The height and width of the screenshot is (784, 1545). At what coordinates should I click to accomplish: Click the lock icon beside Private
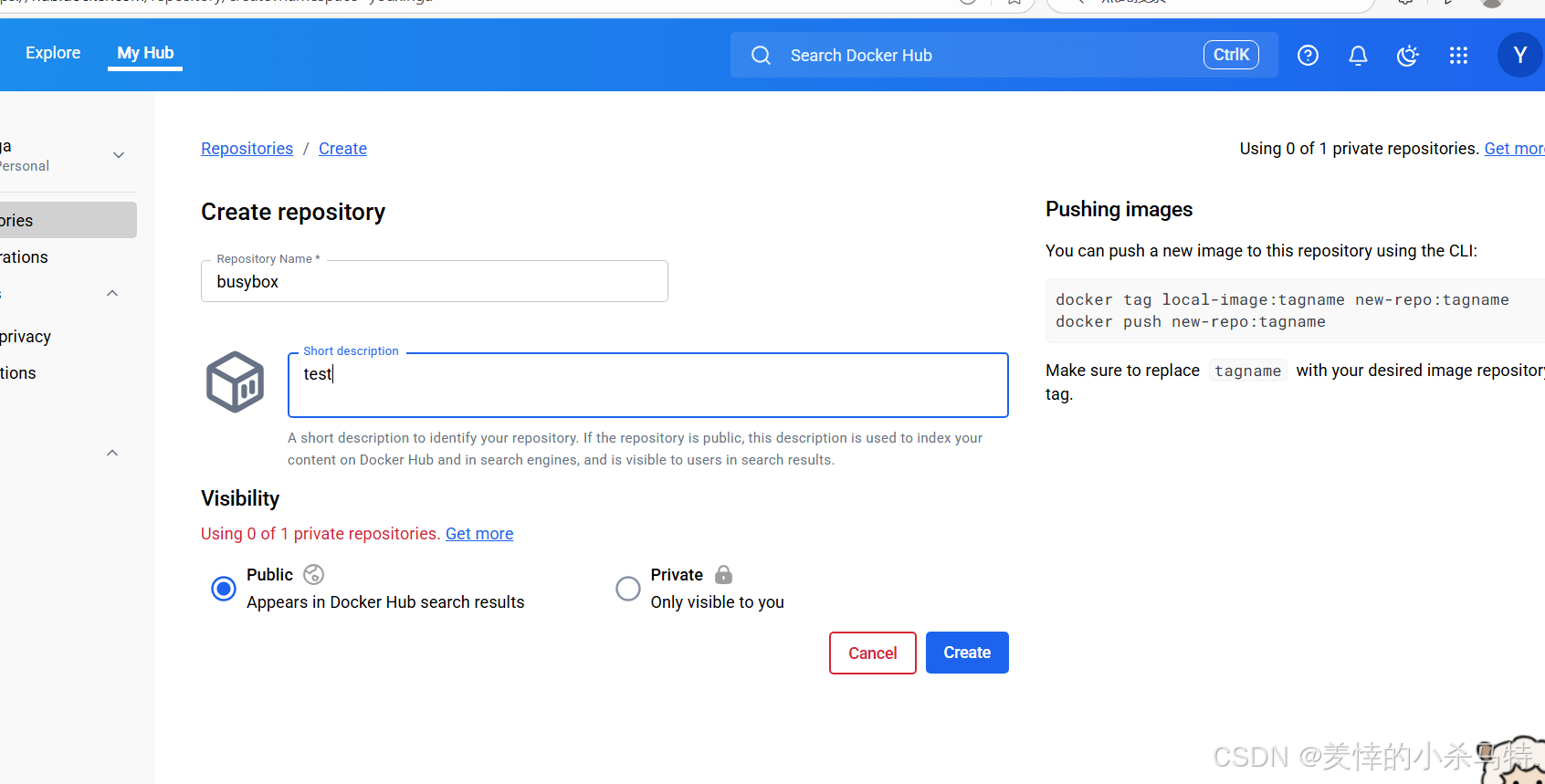[723, 574]
